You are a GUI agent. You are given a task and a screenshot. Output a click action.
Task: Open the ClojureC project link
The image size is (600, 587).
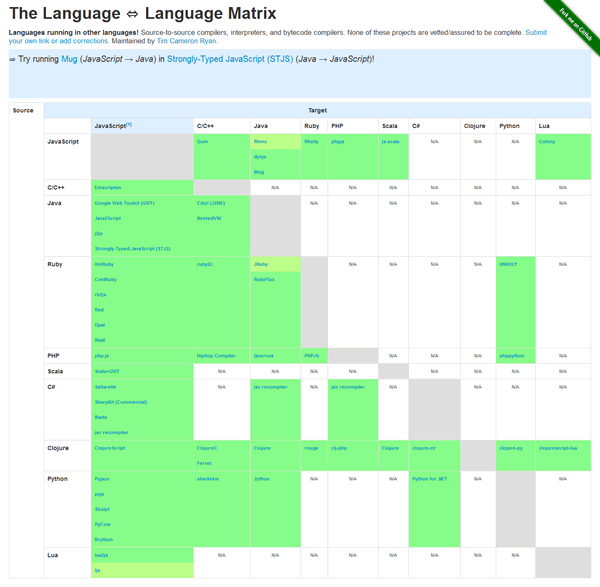[207, 448]
